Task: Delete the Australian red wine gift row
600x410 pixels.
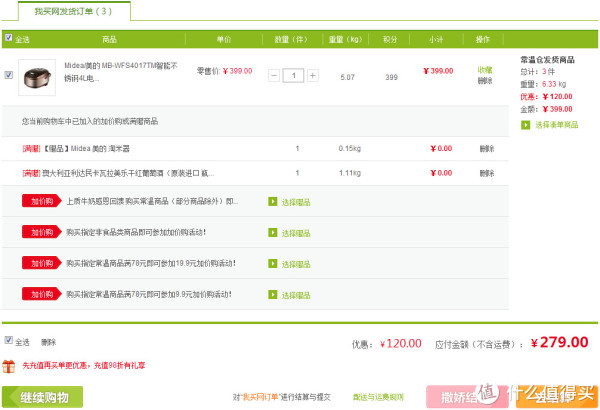Action: [x=487, y=173]
